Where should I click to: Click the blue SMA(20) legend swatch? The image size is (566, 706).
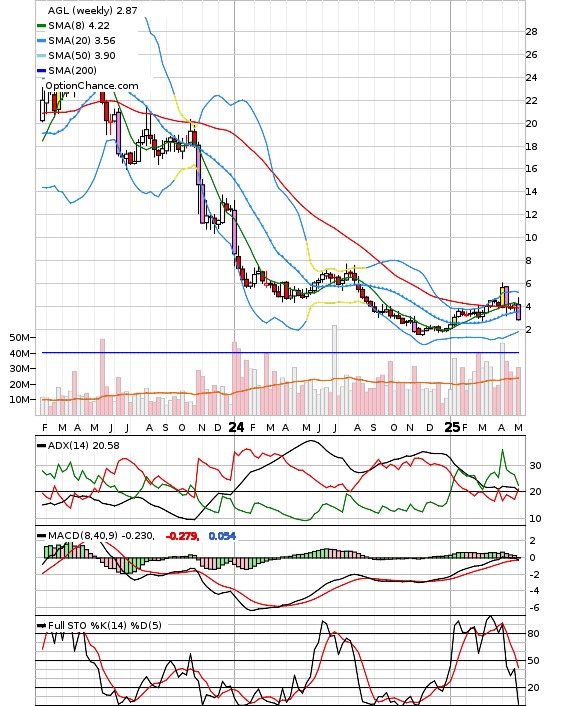point(41,41)
